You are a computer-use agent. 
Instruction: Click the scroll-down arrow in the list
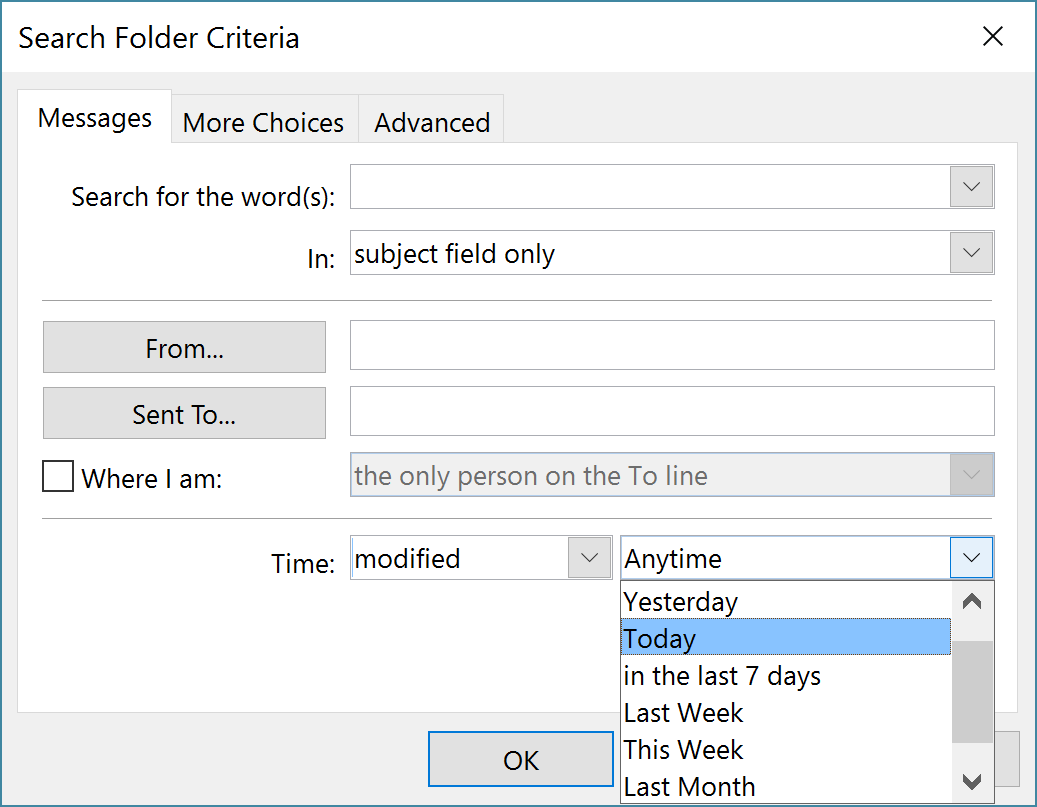(x=971, y=781)
